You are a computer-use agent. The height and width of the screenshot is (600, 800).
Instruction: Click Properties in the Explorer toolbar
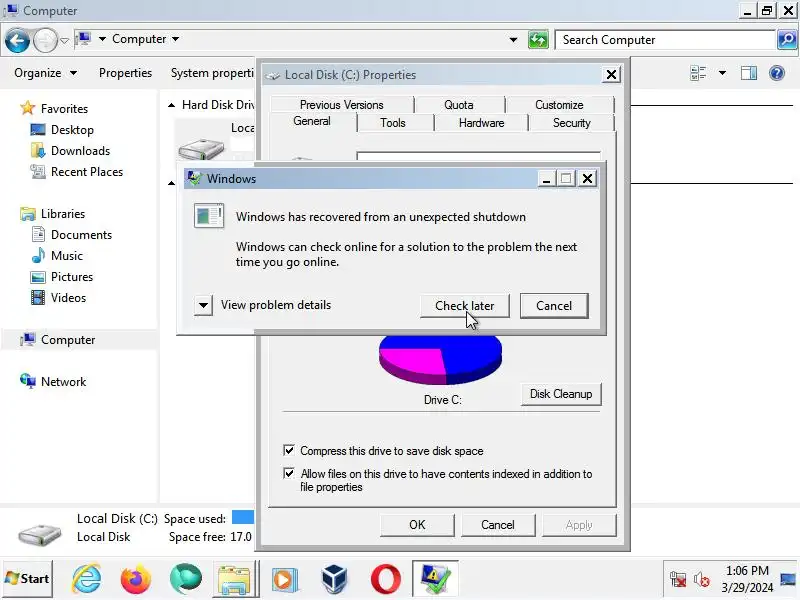[x=126, y=73]
